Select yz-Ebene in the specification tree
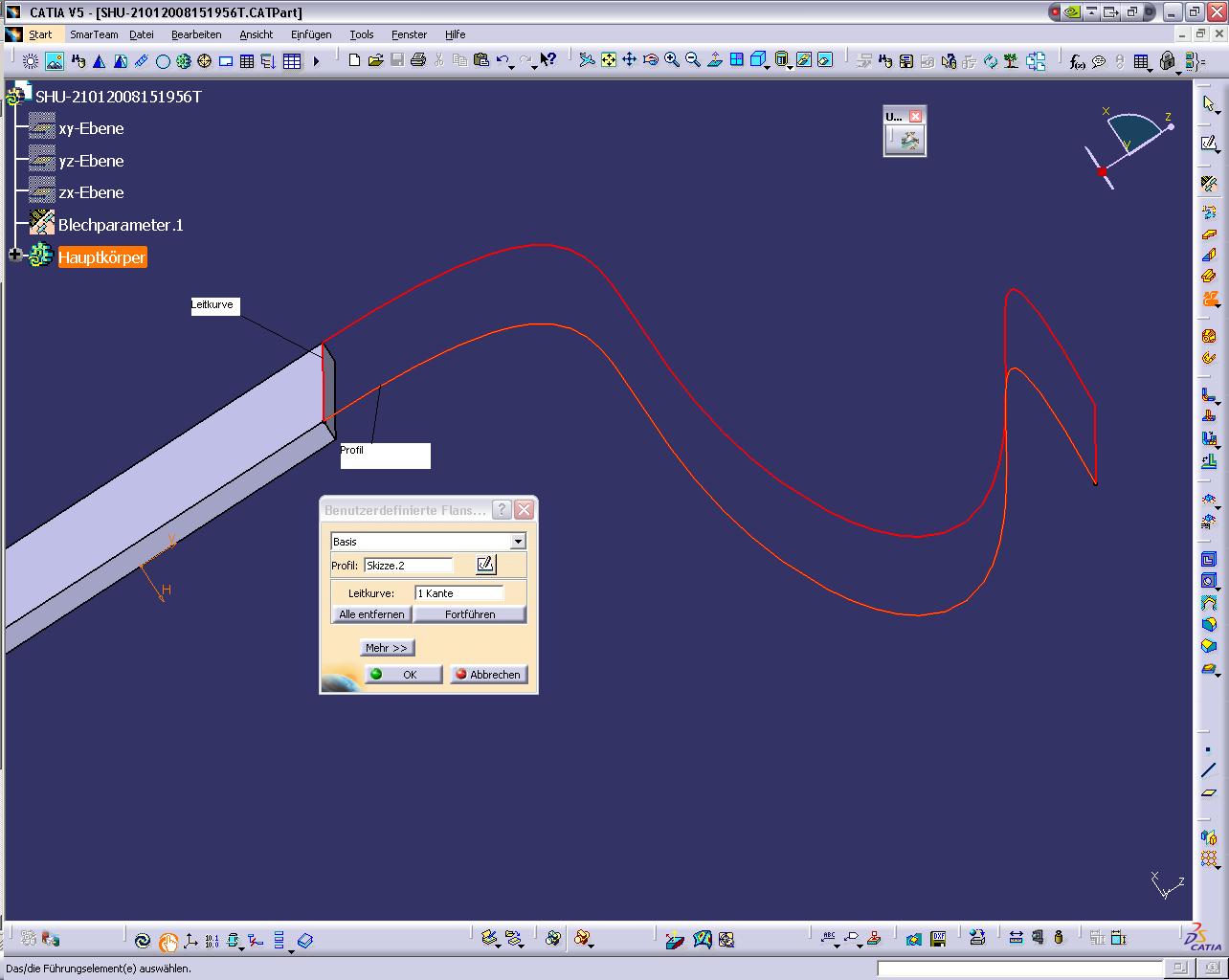The image size is (1229, 980). coord(91,161)
